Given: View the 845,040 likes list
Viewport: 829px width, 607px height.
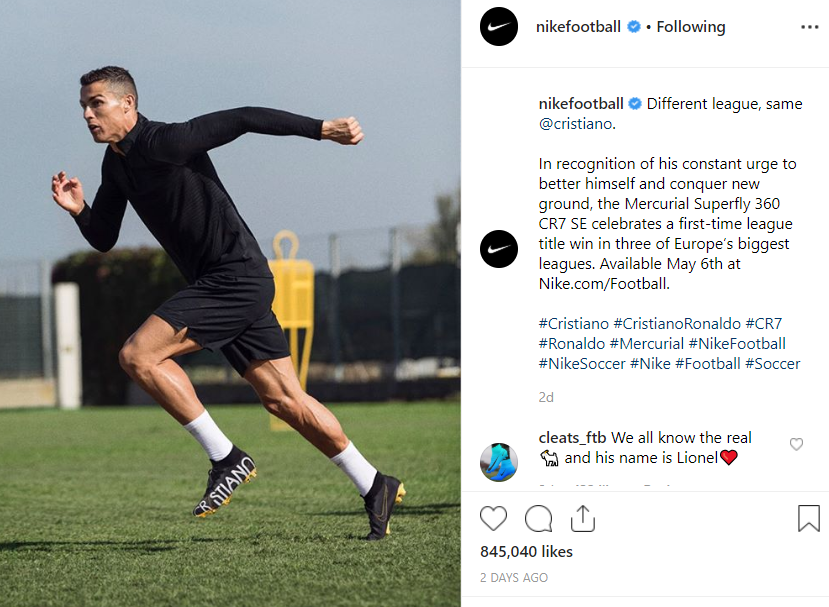Looking at the screenshot, I should click(x=526, y=551).
